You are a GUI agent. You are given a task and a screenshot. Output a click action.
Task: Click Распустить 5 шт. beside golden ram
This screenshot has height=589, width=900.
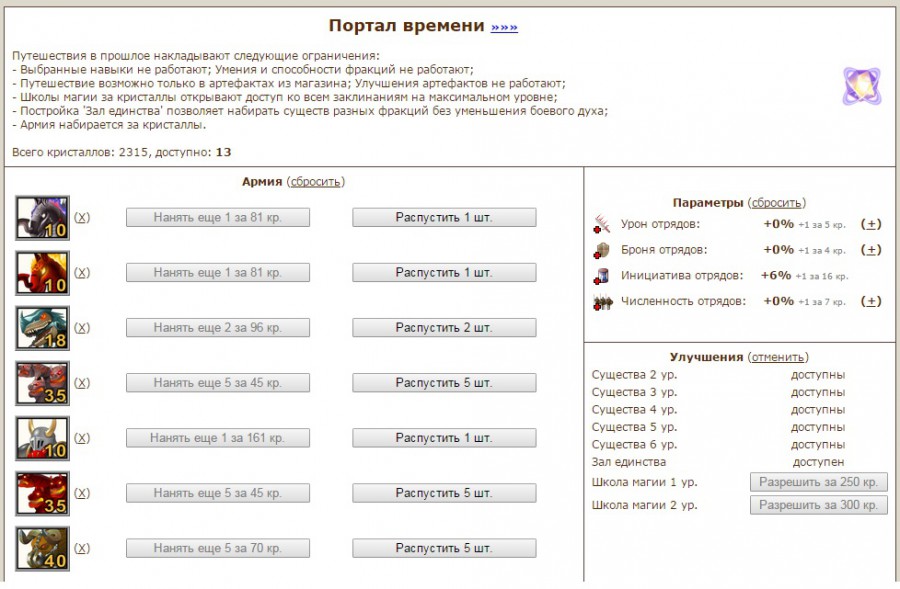click(444, 548)
